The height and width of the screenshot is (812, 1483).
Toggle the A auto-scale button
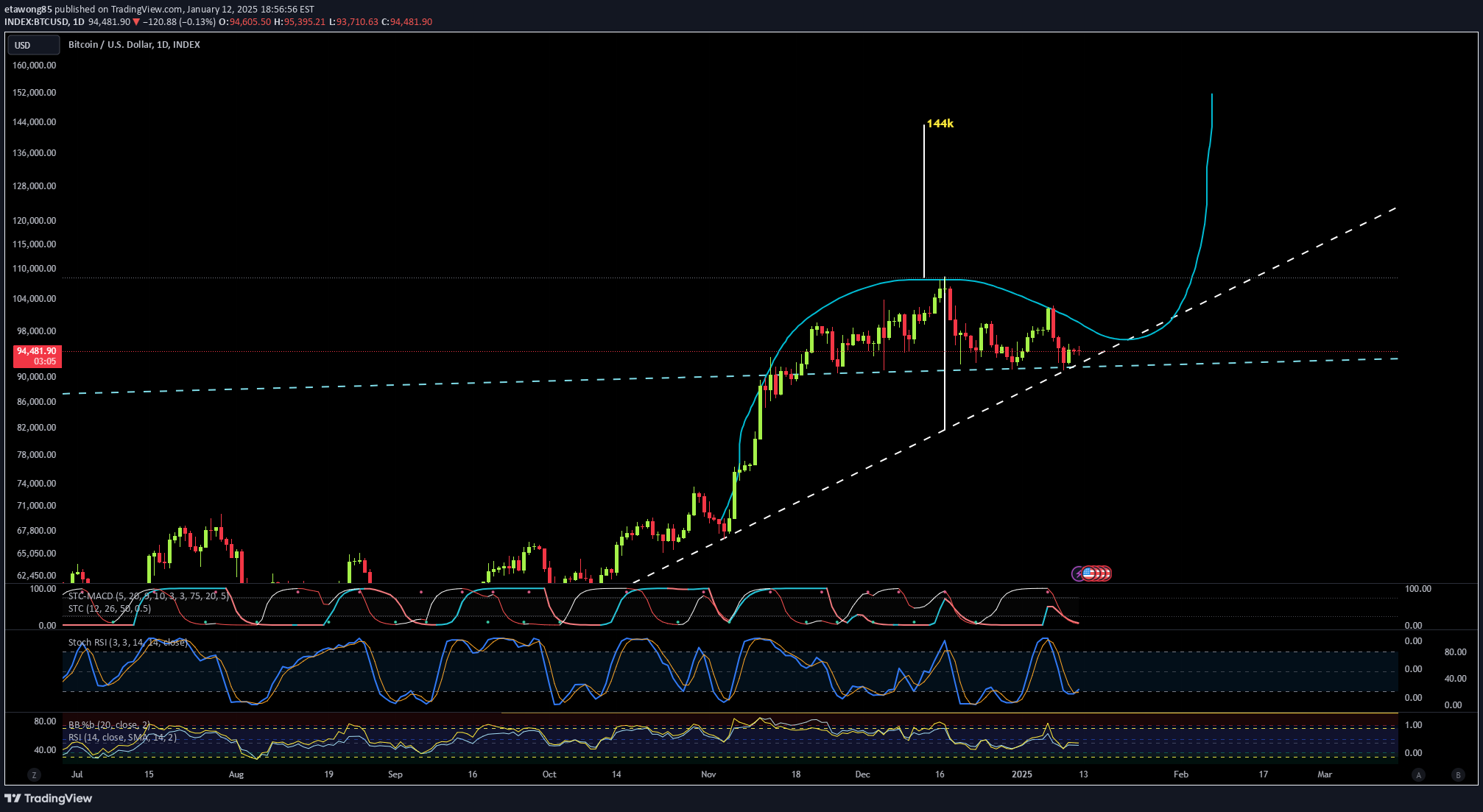coord(1418,774)
